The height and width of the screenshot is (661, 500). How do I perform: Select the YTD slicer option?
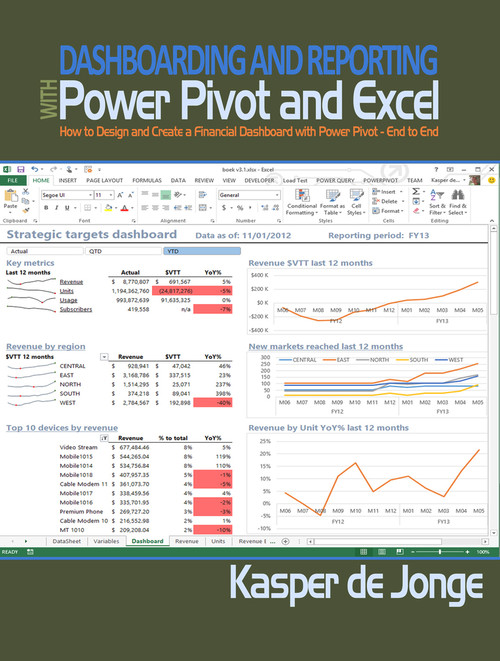point(202,251)
